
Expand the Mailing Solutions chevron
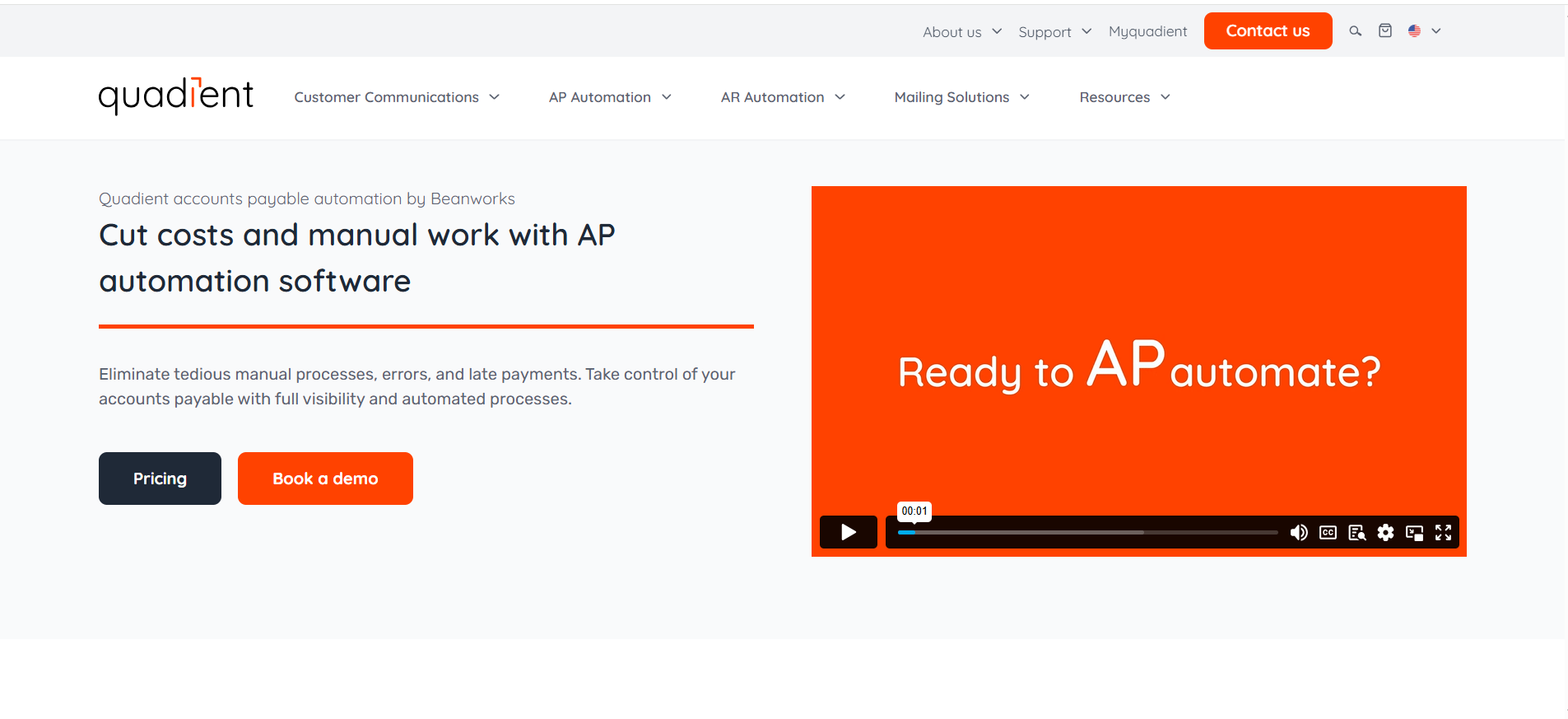(1024, 97)
